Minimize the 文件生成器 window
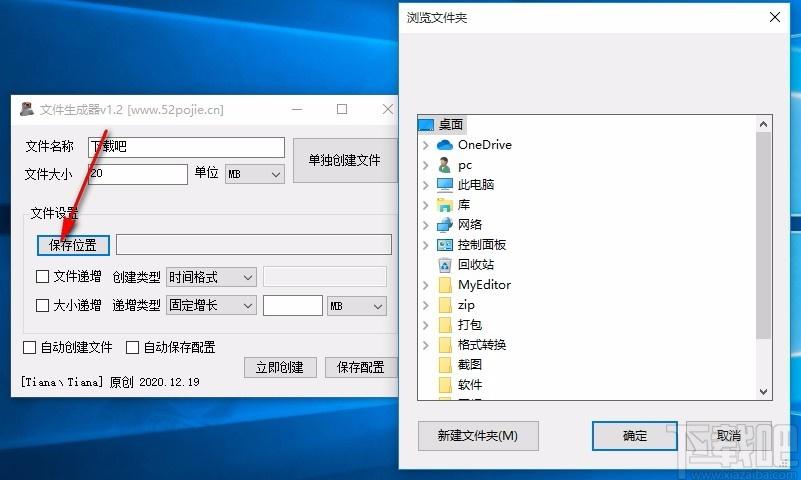The width and height of the screenshot is (801, 480). click(x=297, y=109)
